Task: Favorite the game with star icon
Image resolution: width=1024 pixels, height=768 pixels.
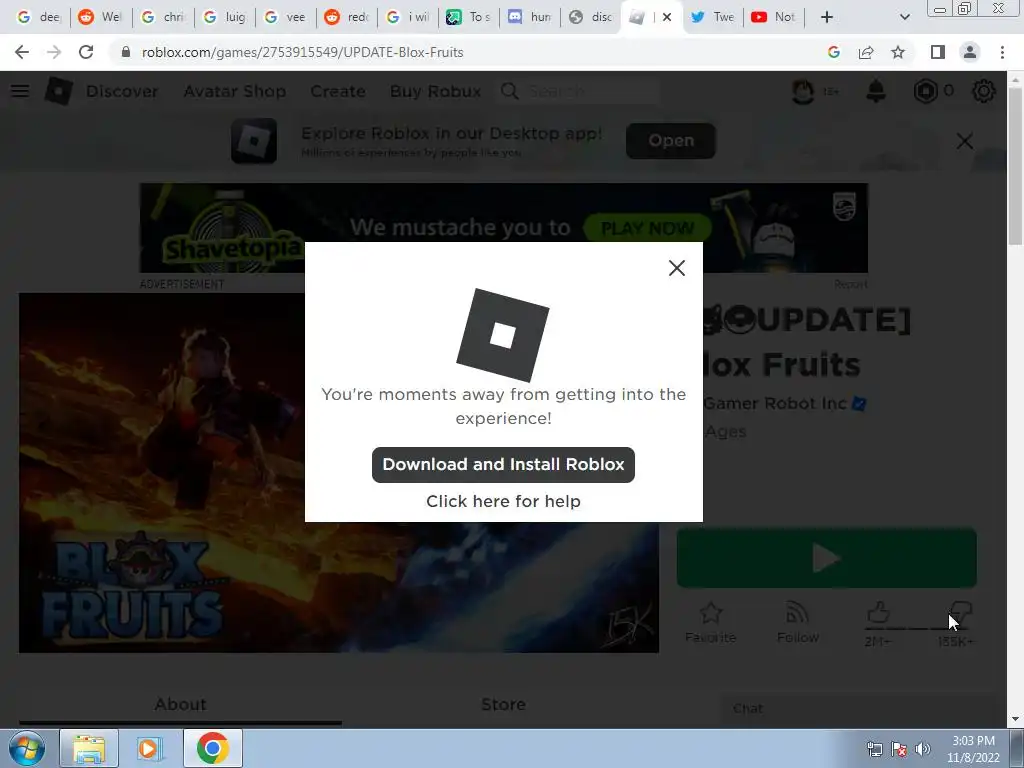Action: [711, 622]
